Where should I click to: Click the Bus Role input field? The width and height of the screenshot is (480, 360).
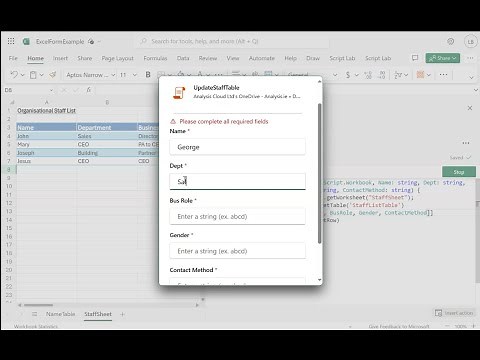(237, 216)
